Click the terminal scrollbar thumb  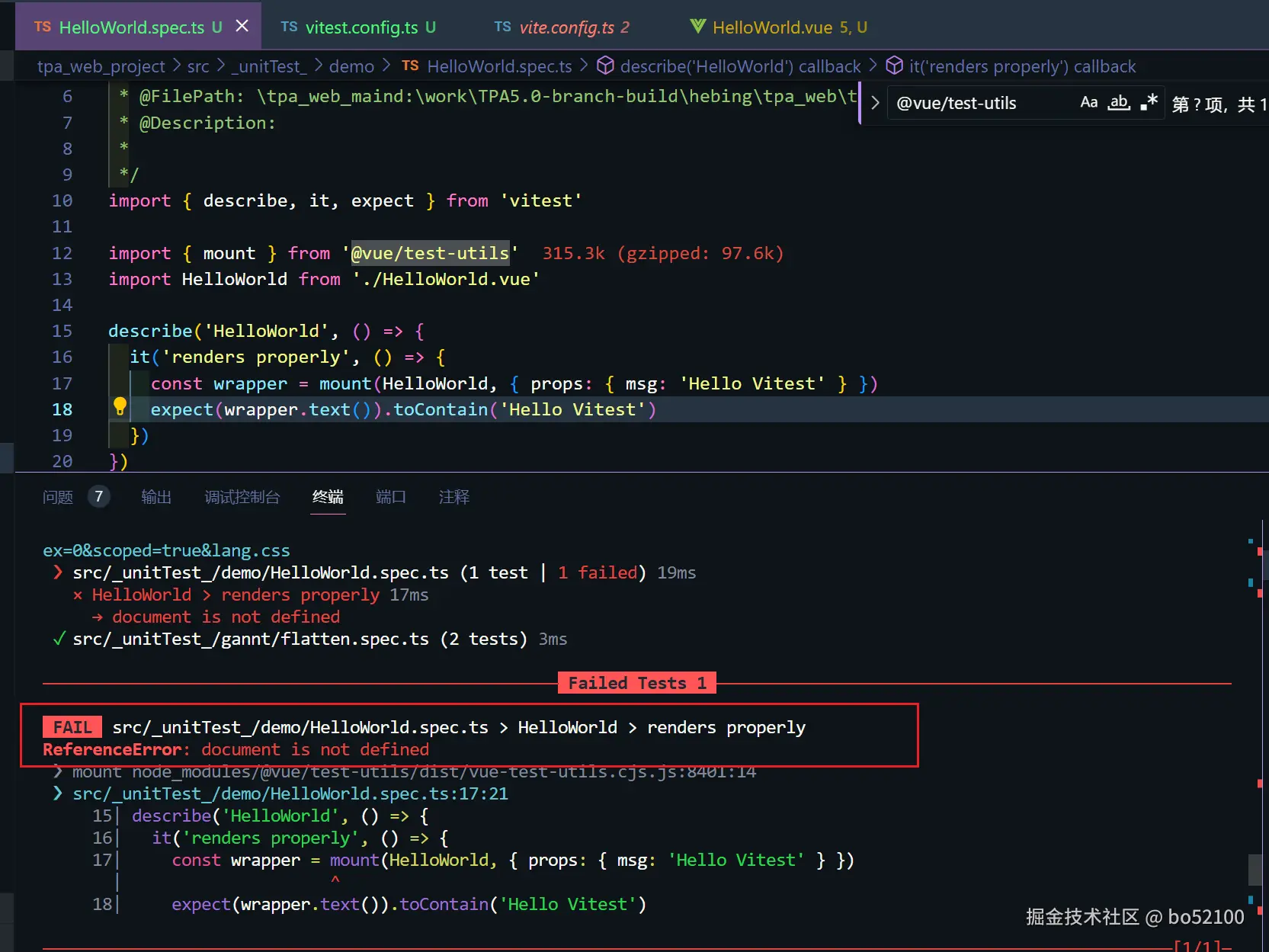1254,870
